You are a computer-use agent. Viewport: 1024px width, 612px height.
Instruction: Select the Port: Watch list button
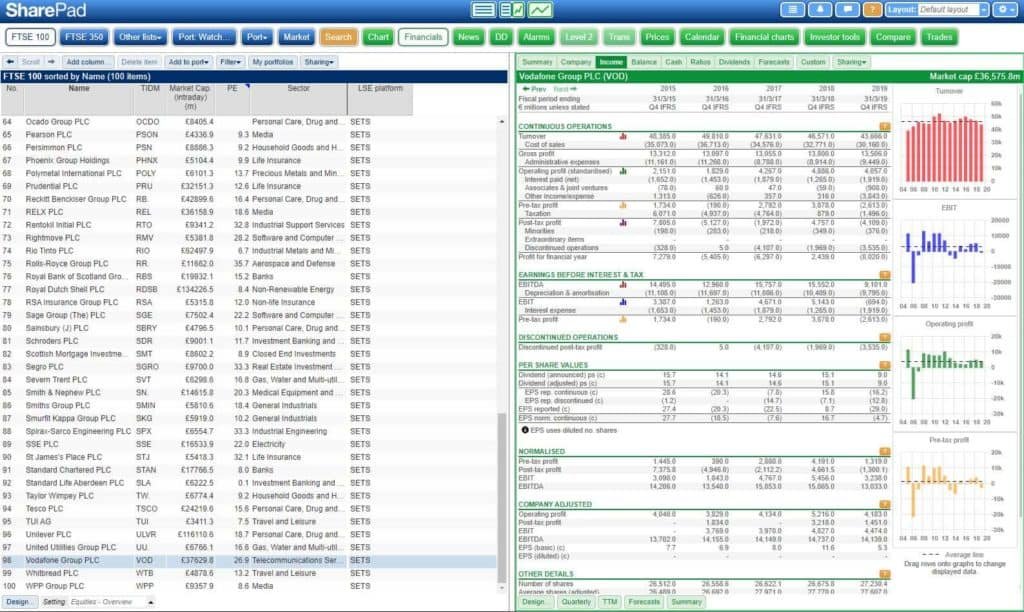pos(204,37)
